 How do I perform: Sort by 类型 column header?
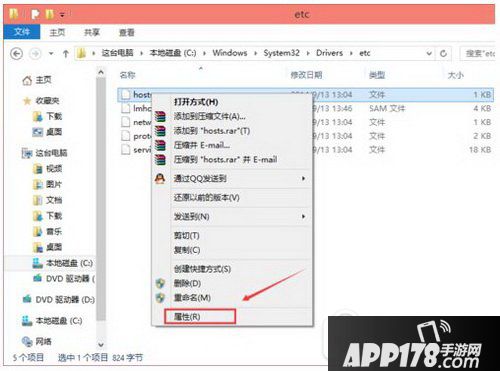tap(377, 75)
